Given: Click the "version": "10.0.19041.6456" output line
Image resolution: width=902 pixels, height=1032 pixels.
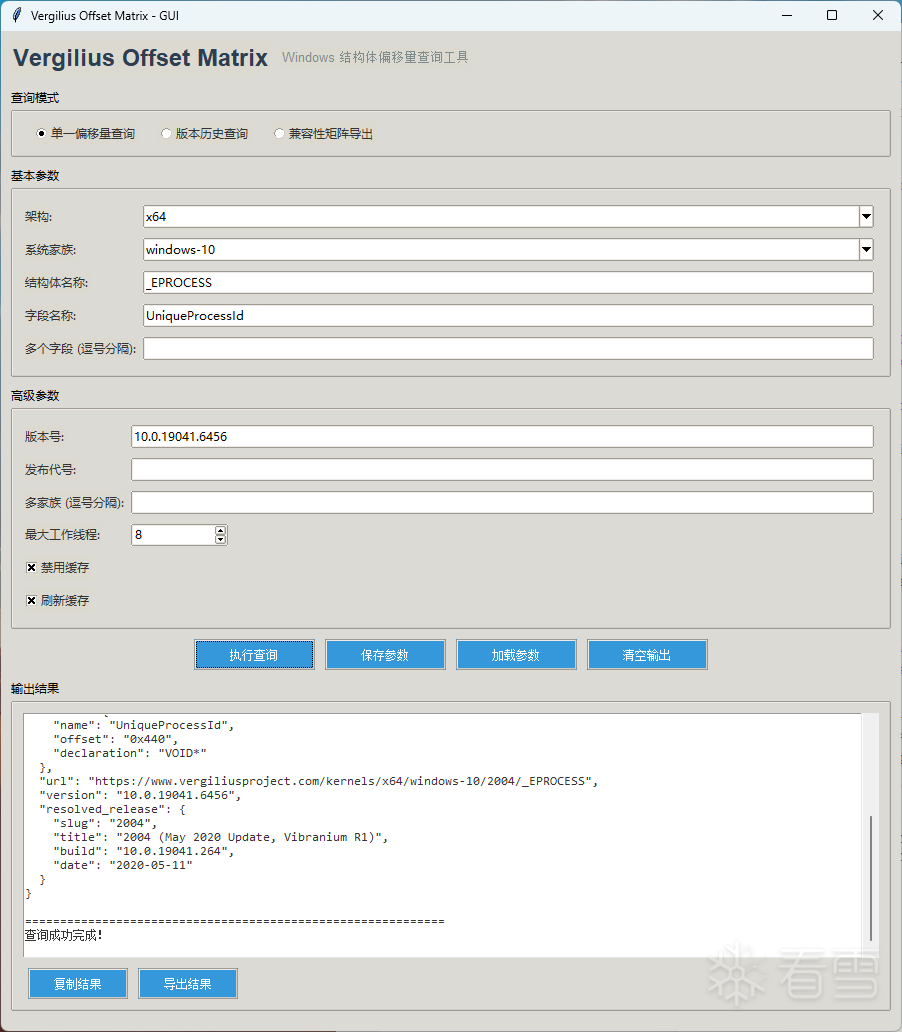Looking at the screenshot, I should [140, 795].
